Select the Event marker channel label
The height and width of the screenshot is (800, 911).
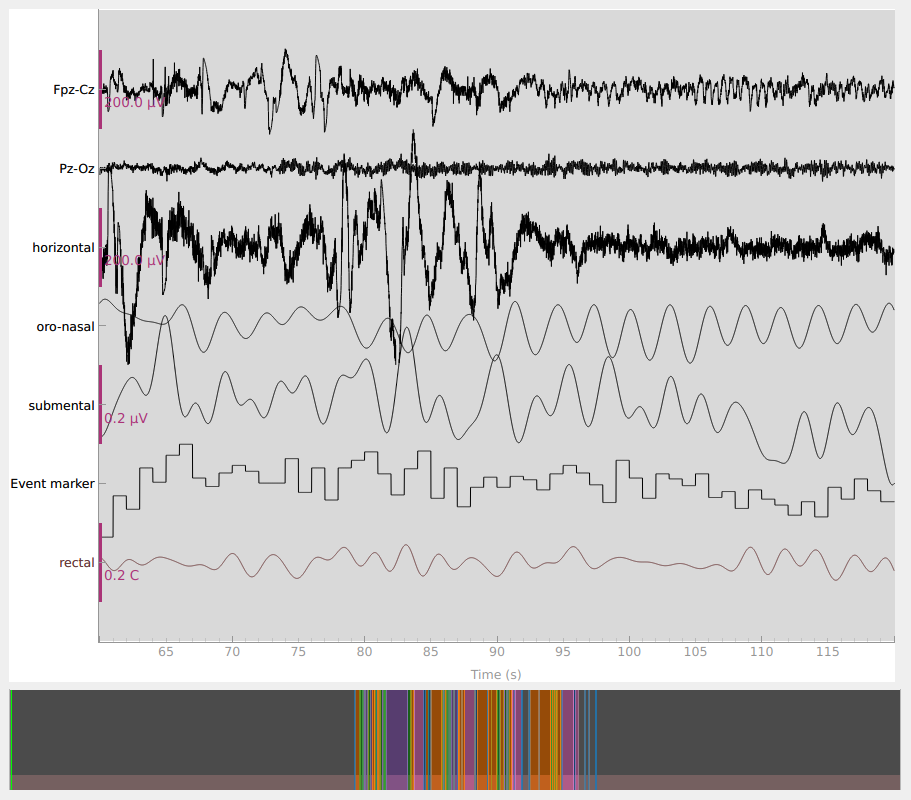point(52,484)
